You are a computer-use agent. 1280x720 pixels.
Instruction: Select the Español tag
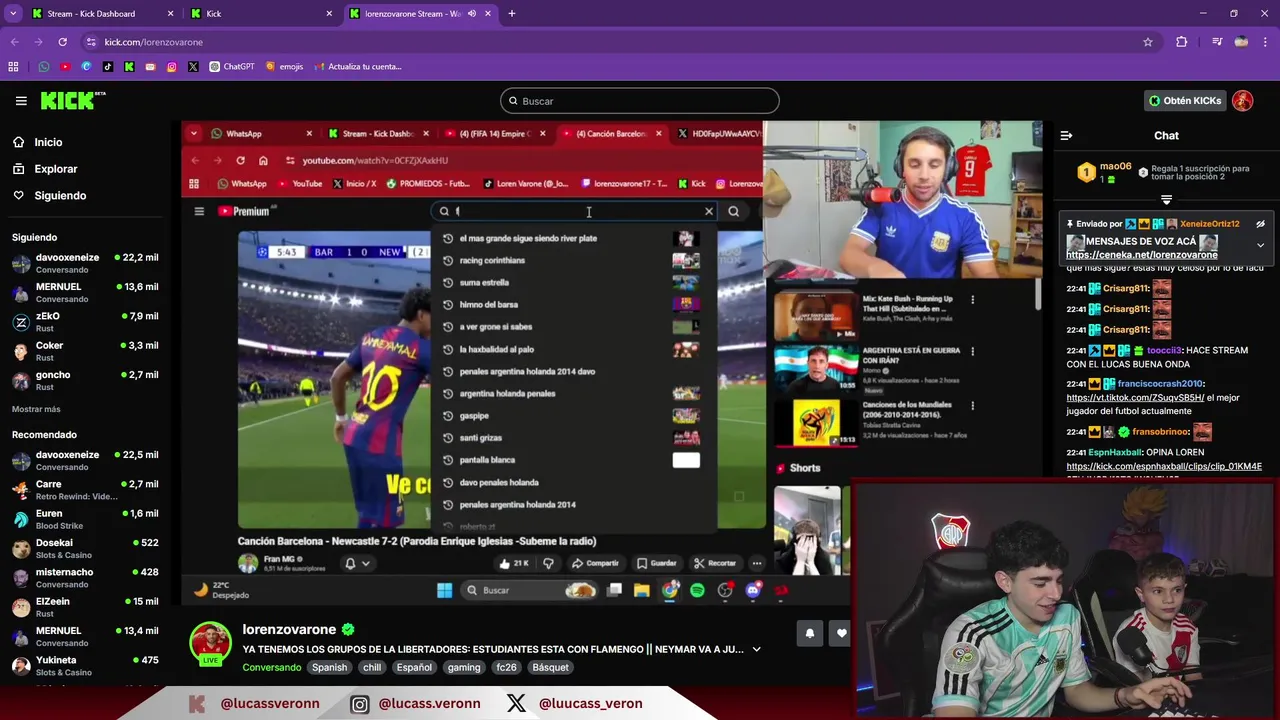[x=414, y=667]
